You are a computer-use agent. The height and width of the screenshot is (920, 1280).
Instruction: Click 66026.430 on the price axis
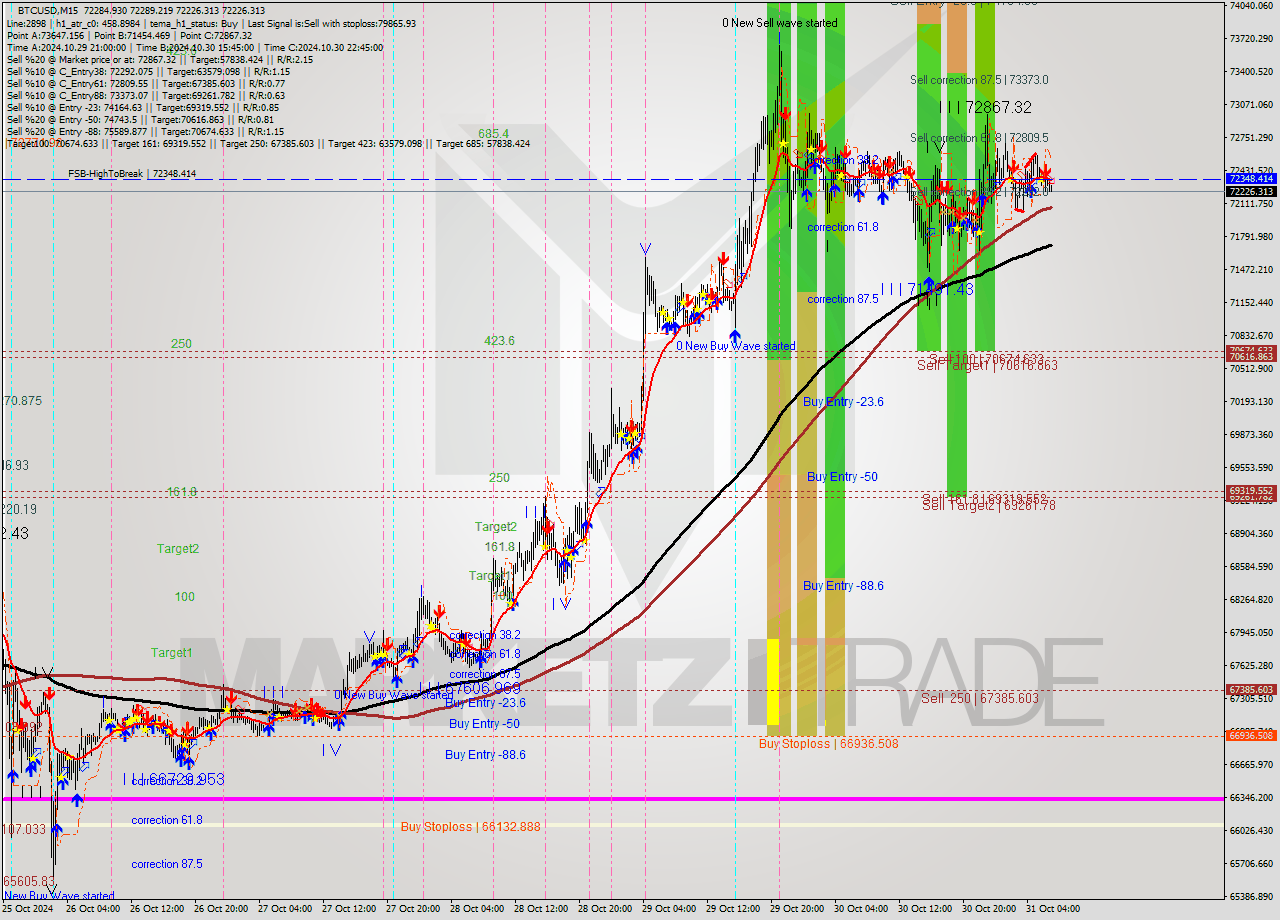click(1252, 830)
